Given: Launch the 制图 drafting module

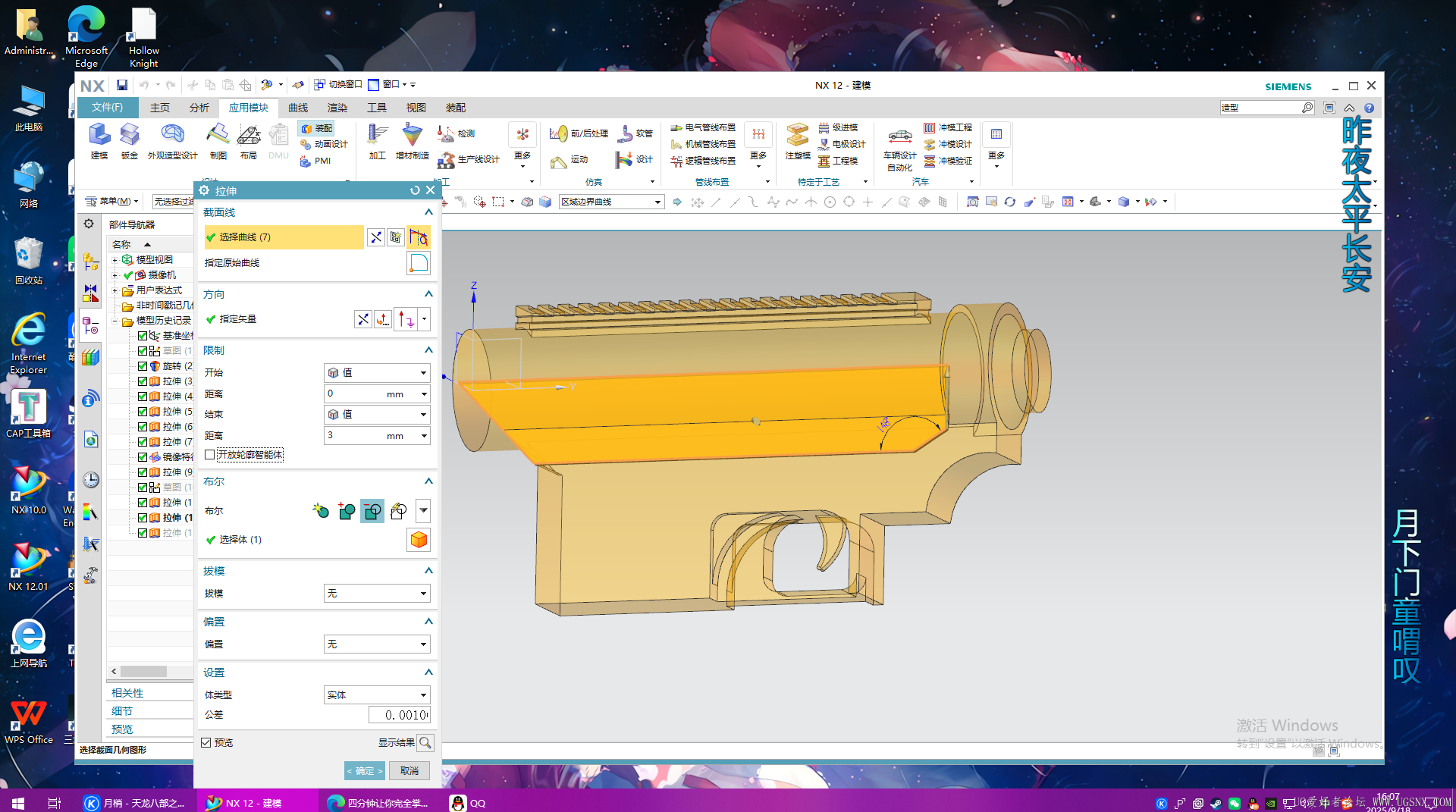Looking at the screenshot, I should pos(218,141).
